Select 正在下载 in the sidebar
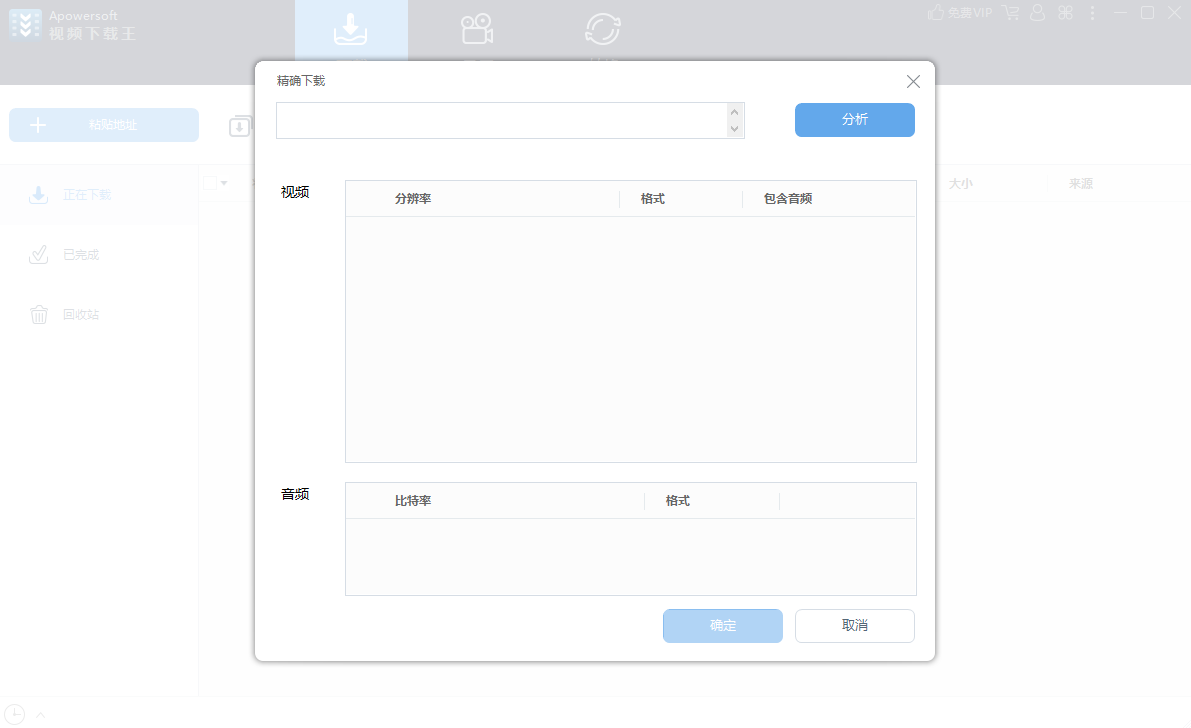The height and width of the screenshot is (728, 1191). (x=87, y=195)
